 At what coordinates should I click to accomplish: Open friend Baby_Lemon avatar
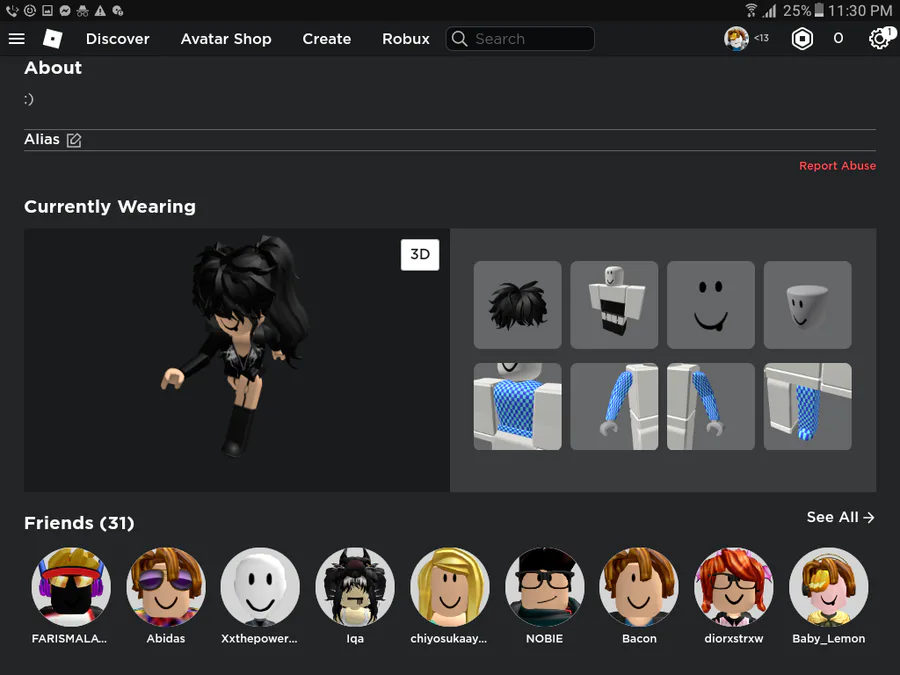point(829,587)
